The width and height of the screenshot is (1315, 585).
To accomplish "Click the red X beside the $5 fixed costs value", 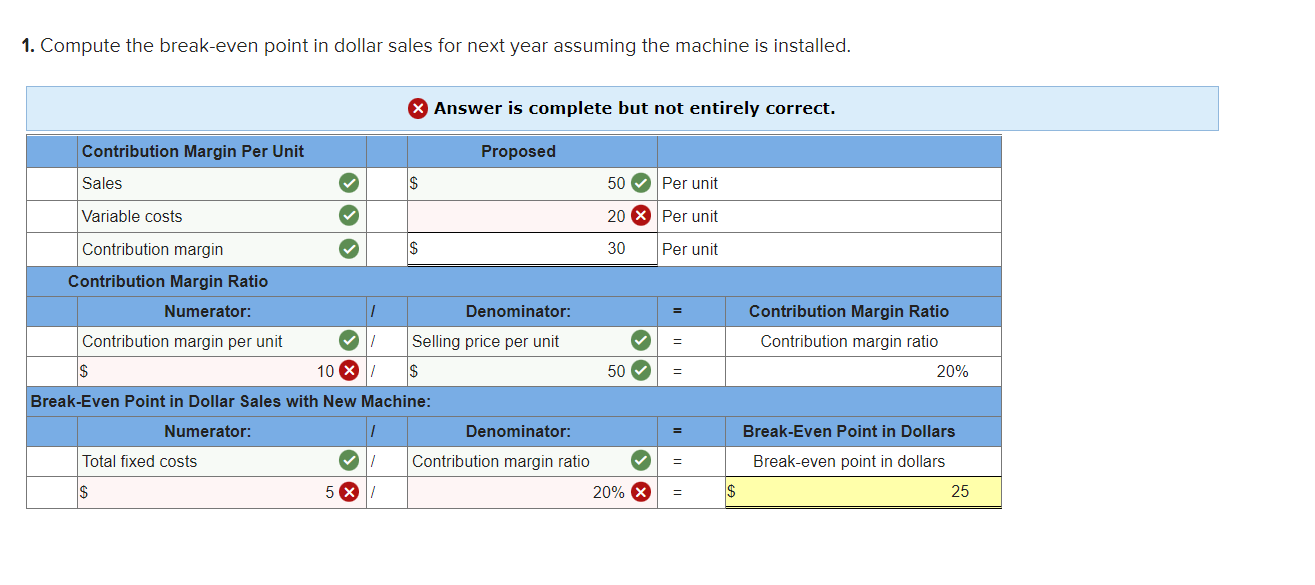I will [x=347, y=491].
